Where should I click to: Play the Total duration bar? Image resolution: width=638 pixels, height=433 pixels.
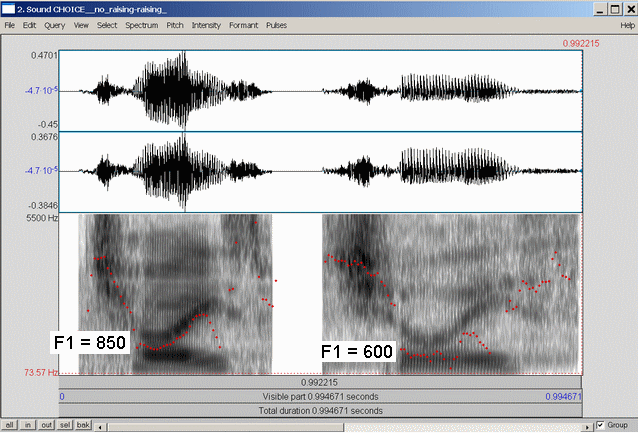320,410
